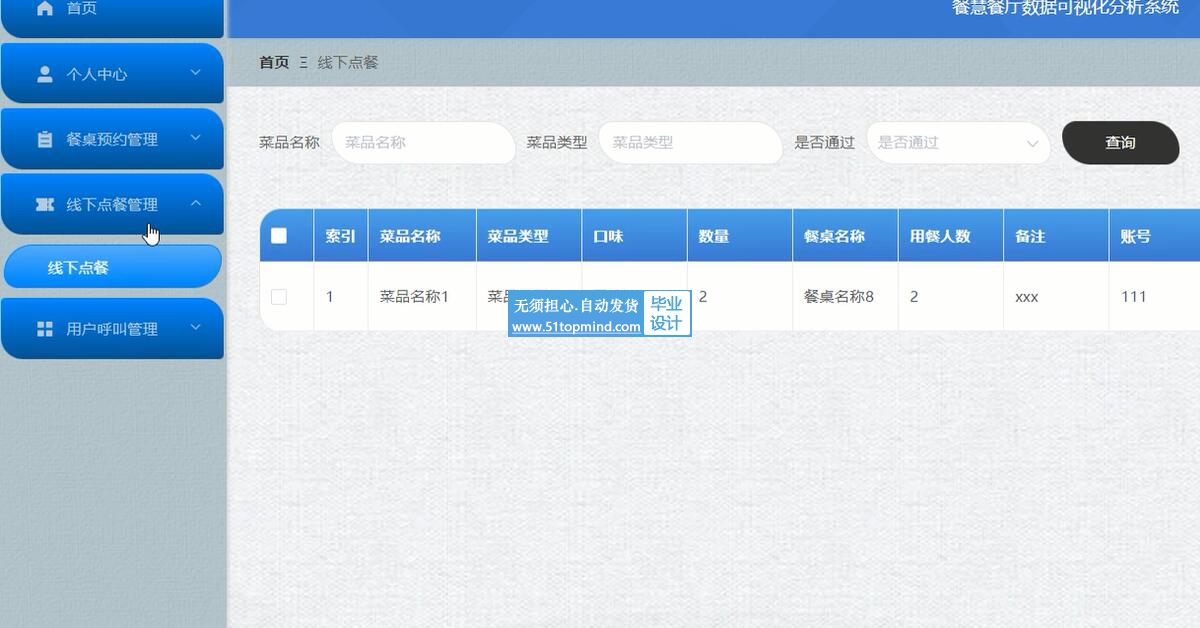Click the clipboard icon beside 餐桌预约管理

pos(44,139)
